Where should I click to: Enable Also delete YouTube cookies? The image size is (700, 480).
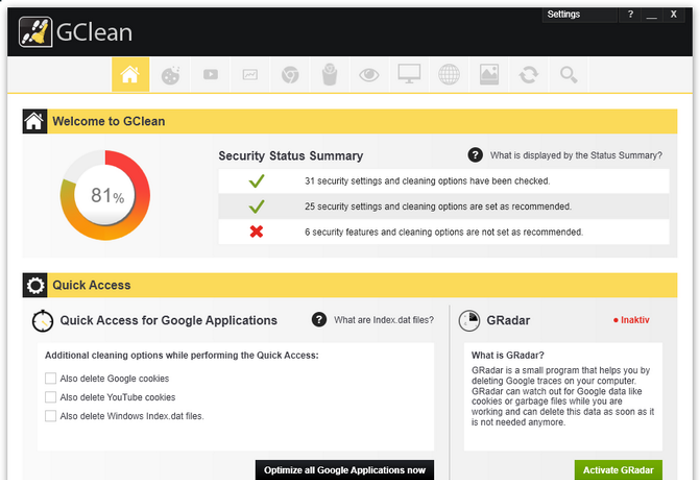tap(50, 397)
